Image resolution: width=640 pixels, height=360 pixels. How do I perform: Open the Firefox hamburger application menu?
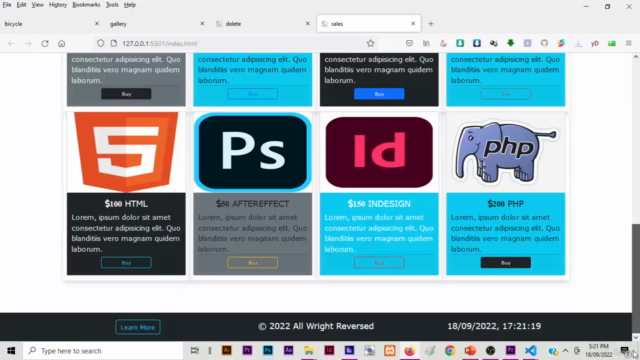629,43
